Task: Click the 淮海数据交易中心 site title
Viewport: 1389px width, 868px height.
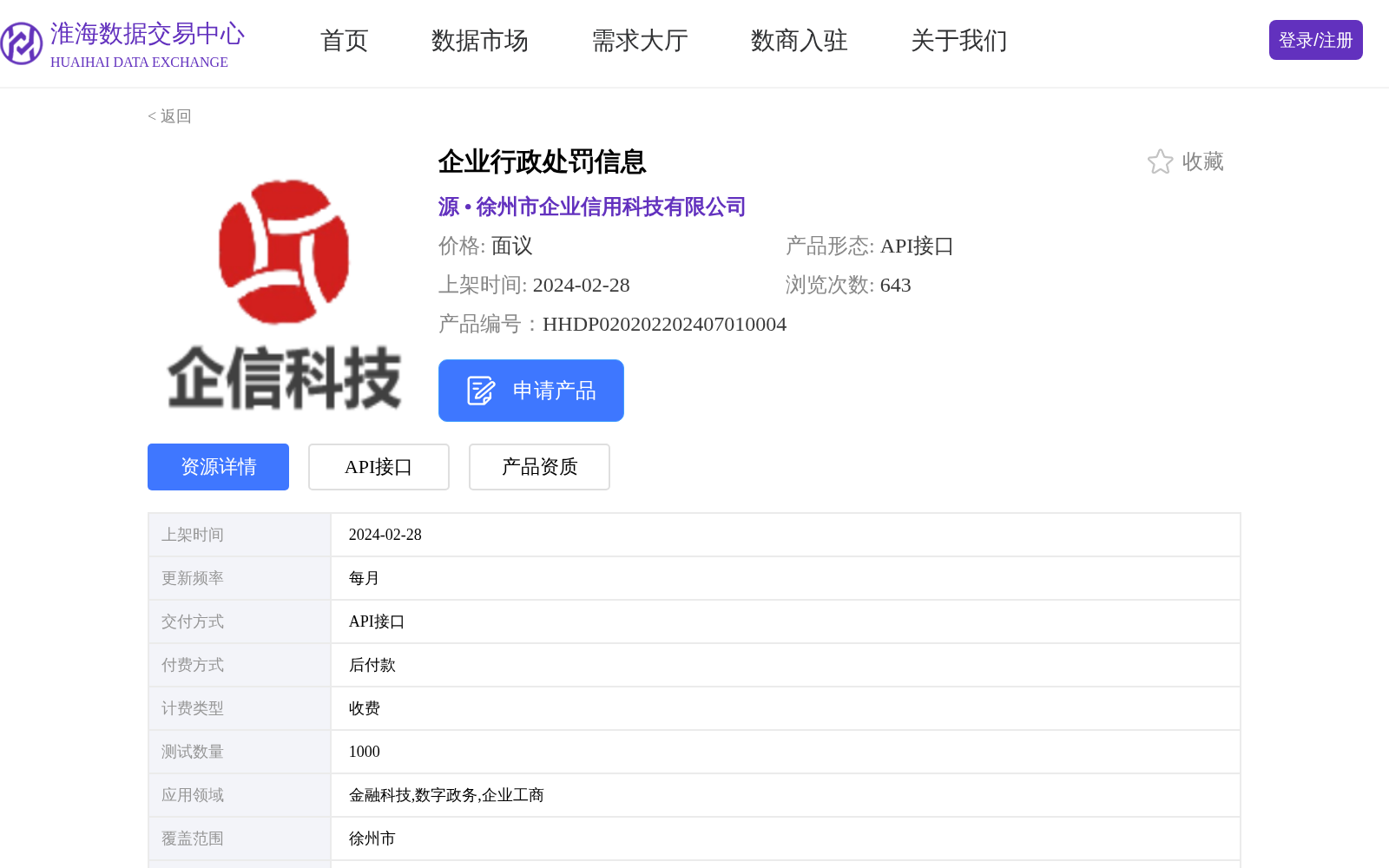Action: point(148,34)
